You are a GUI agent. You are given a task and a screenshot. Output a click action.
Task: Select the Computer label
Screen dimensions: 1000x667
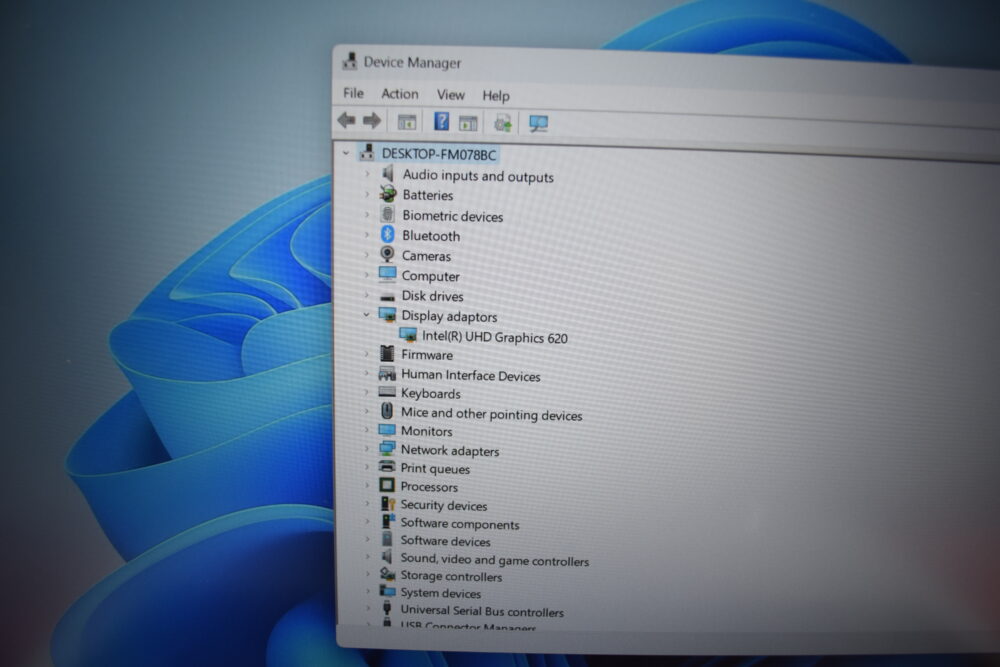430,276
